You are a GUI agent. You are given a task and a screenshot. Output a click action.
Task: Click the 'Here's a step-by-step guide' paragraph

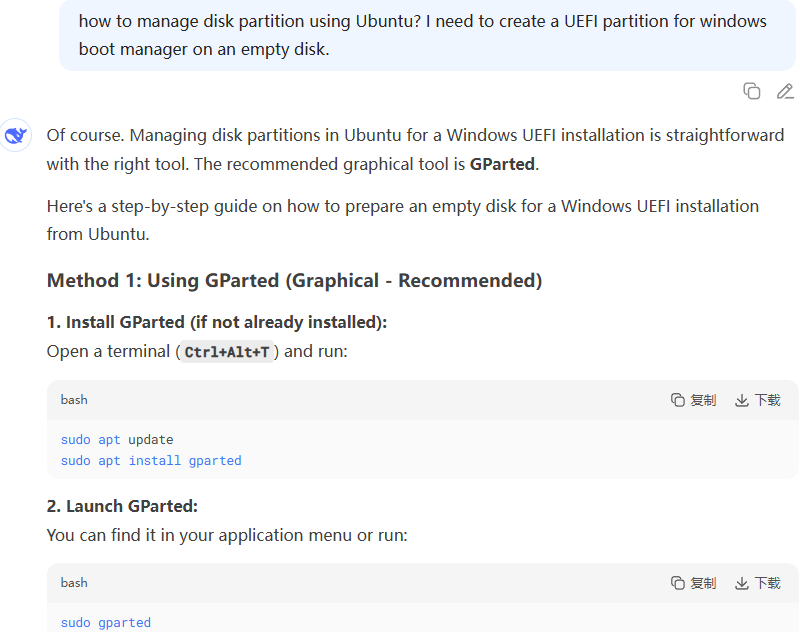click(x=403, y=220)
